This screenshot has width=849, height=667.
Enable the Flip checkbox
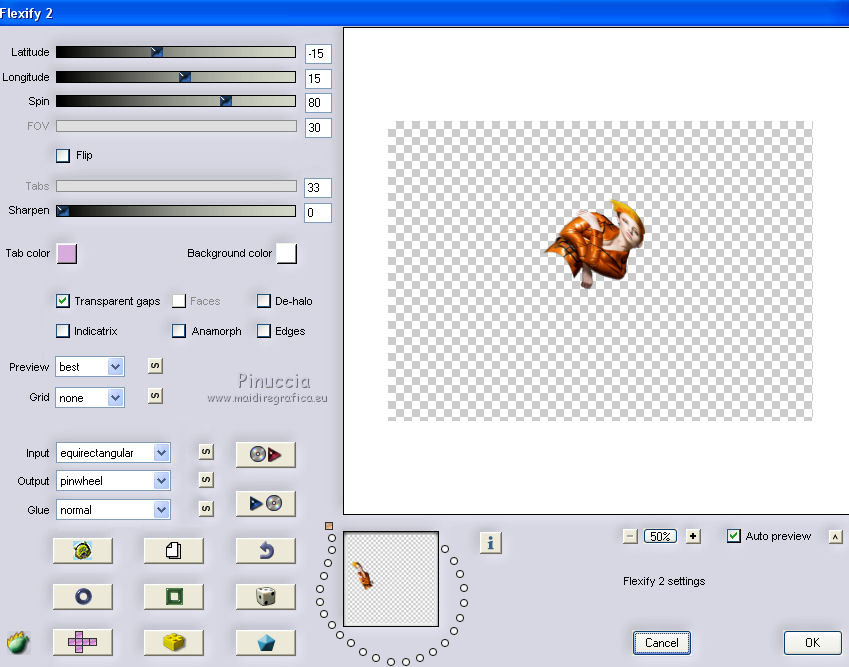(63, 155)
